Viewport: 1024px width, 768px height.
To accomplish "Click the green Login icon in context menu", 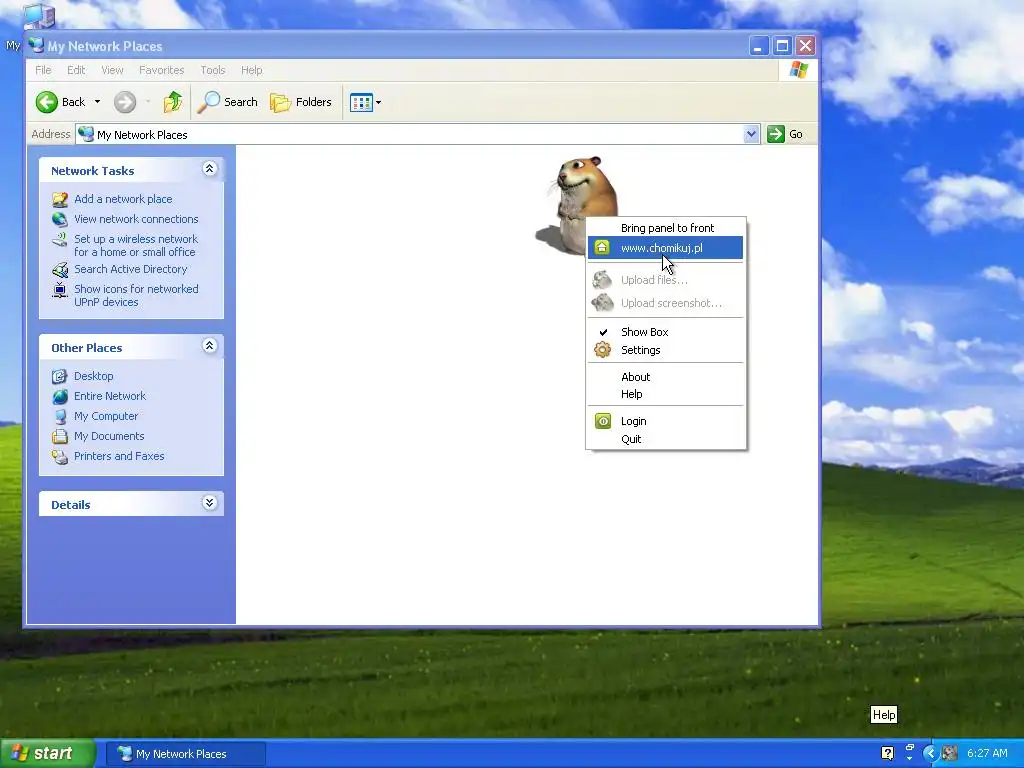I will (x=603, y=421).
